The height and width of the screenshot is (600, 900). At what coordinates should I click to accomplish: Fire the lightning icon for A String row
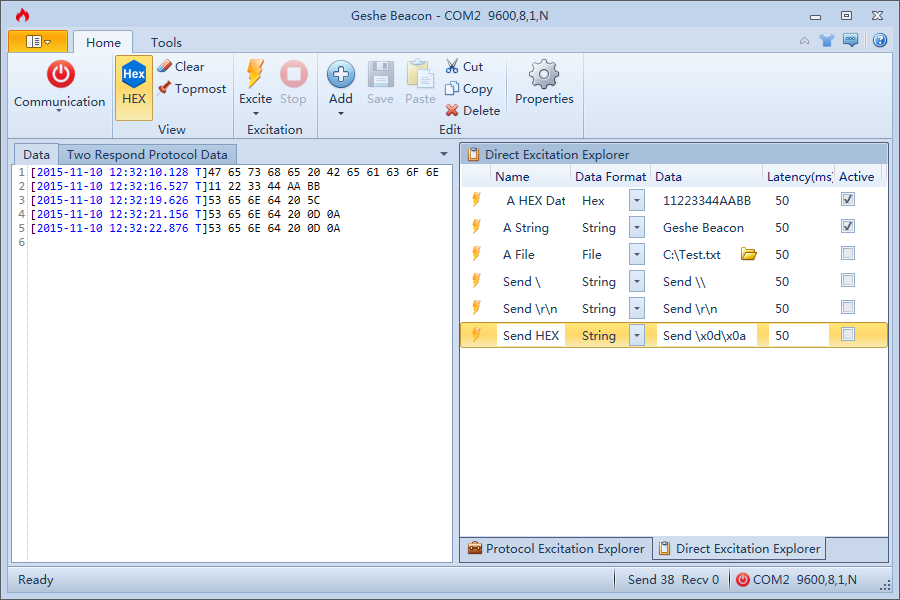pyautogui.click(x=476, y=227)
